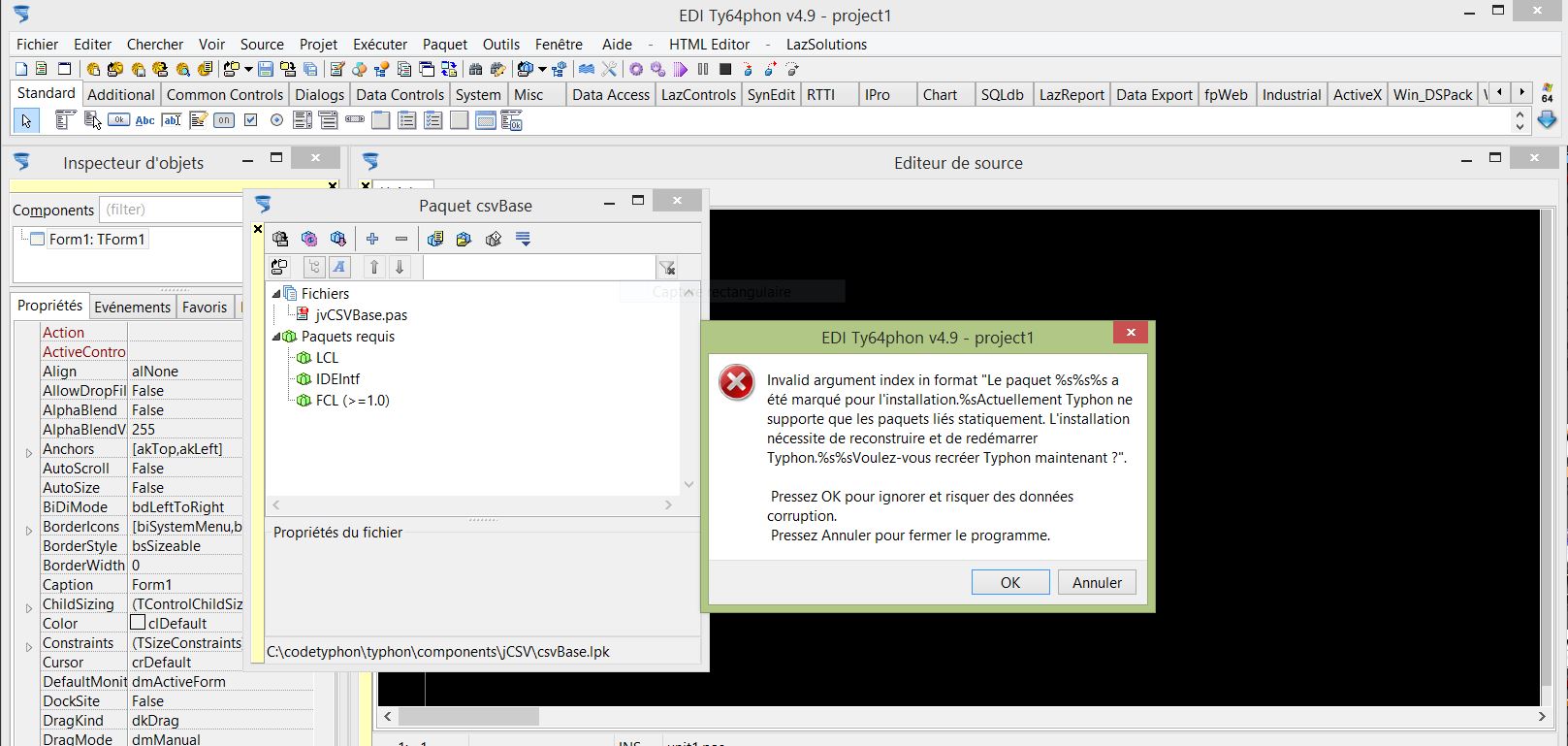The width and height of the screenshot is (1568, 746).
Task: Collapse the Paquets requis tree node
Action: [276, 337]
